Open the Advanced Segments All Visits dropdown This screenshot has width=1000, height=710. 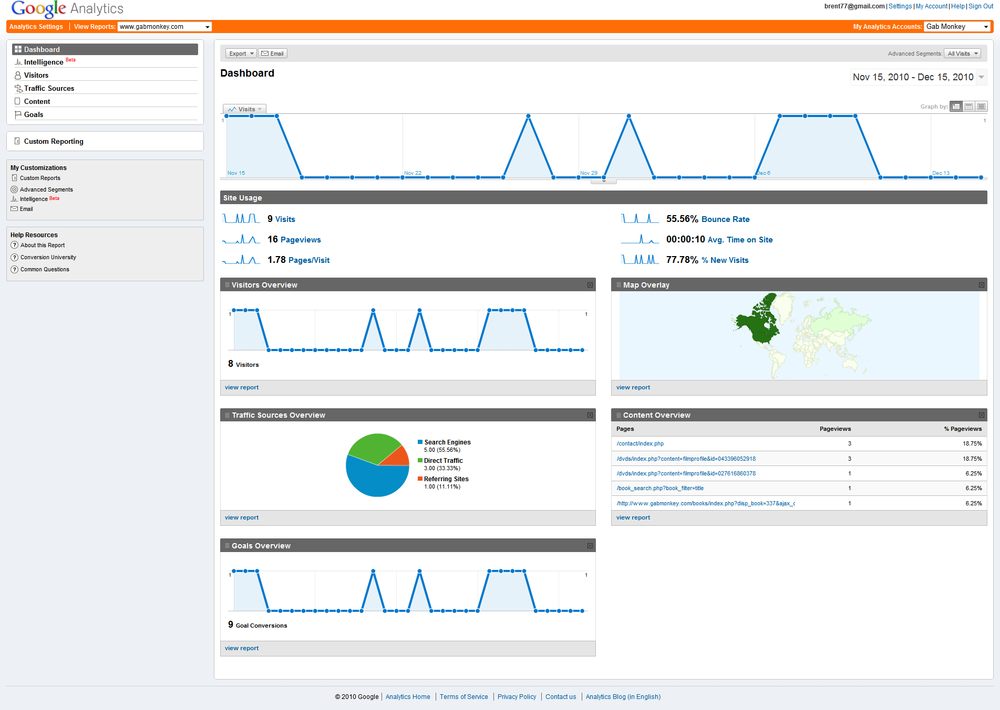point(963,54)
